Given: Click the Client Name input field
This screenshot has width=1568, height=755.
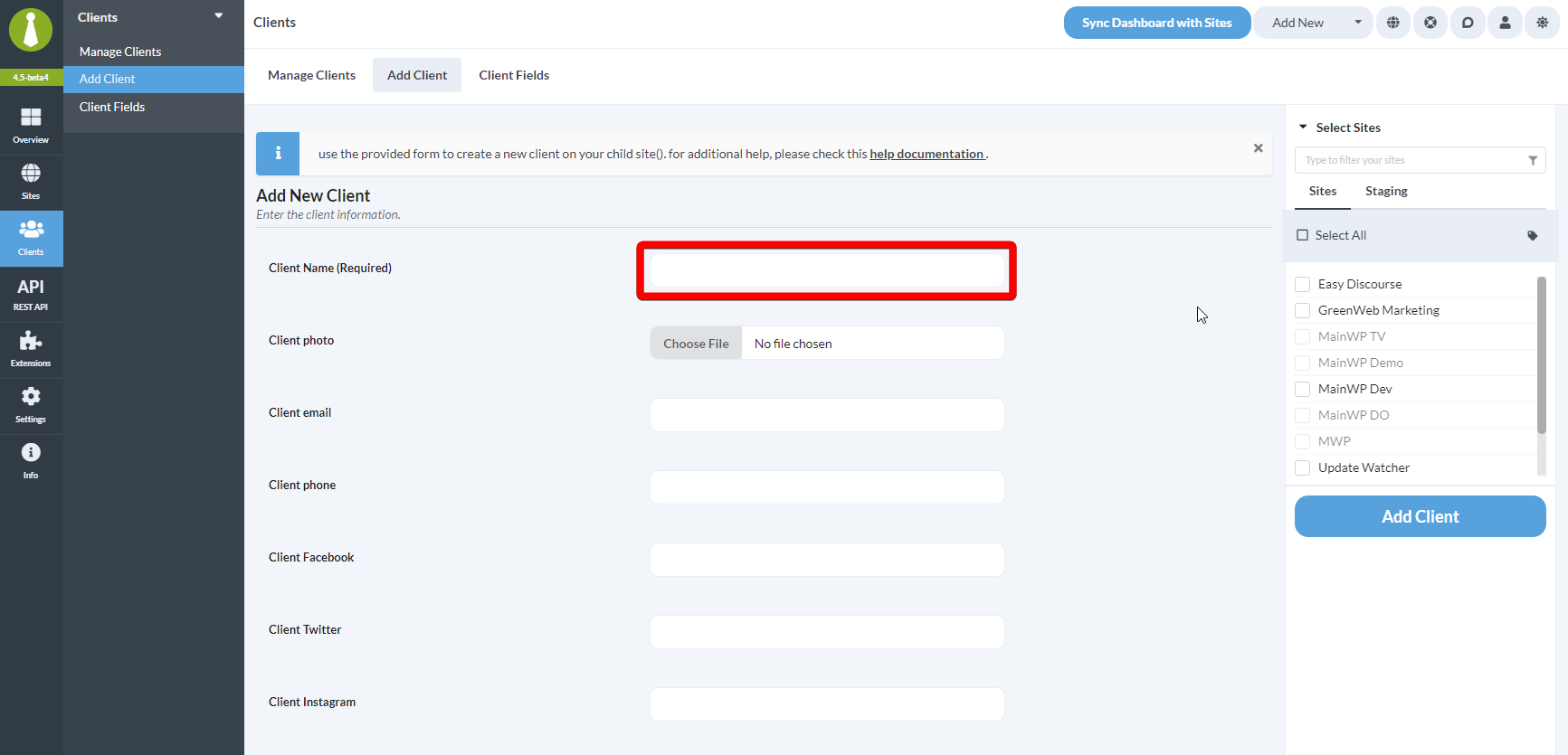Looking at the screenshot, I should pos(827,270).
